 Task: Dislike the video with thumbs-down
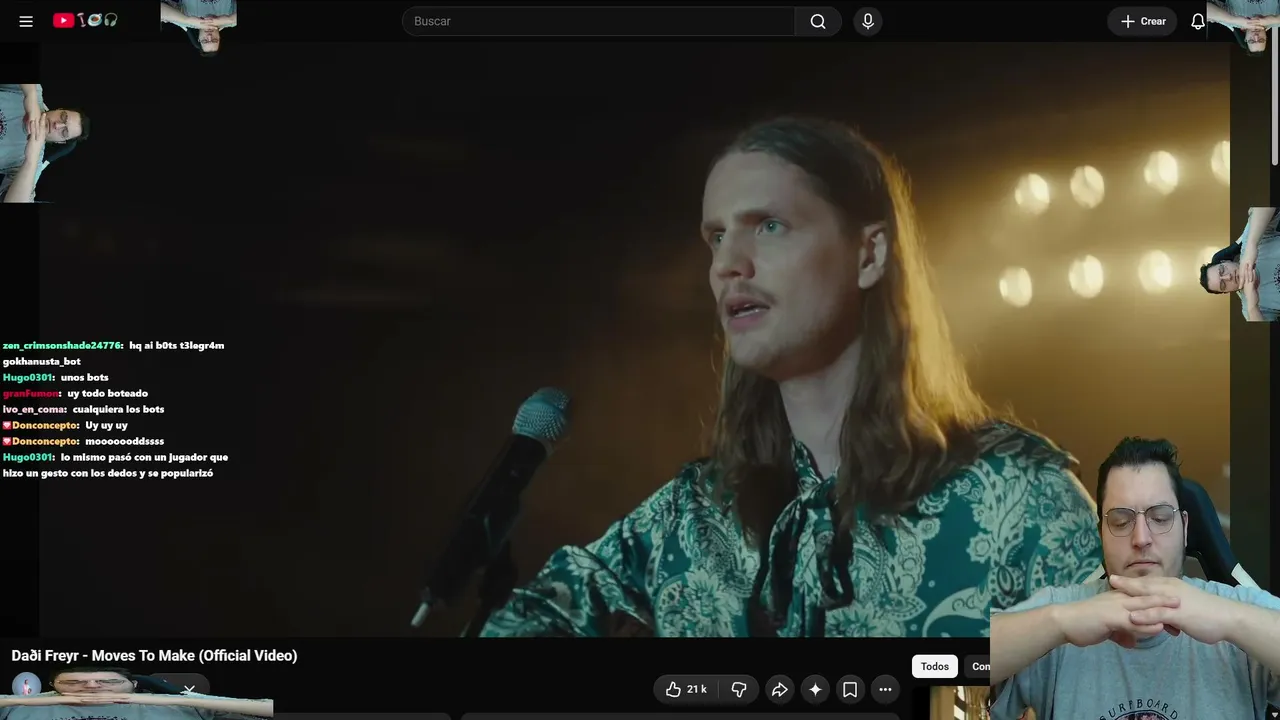click(739, 689)
